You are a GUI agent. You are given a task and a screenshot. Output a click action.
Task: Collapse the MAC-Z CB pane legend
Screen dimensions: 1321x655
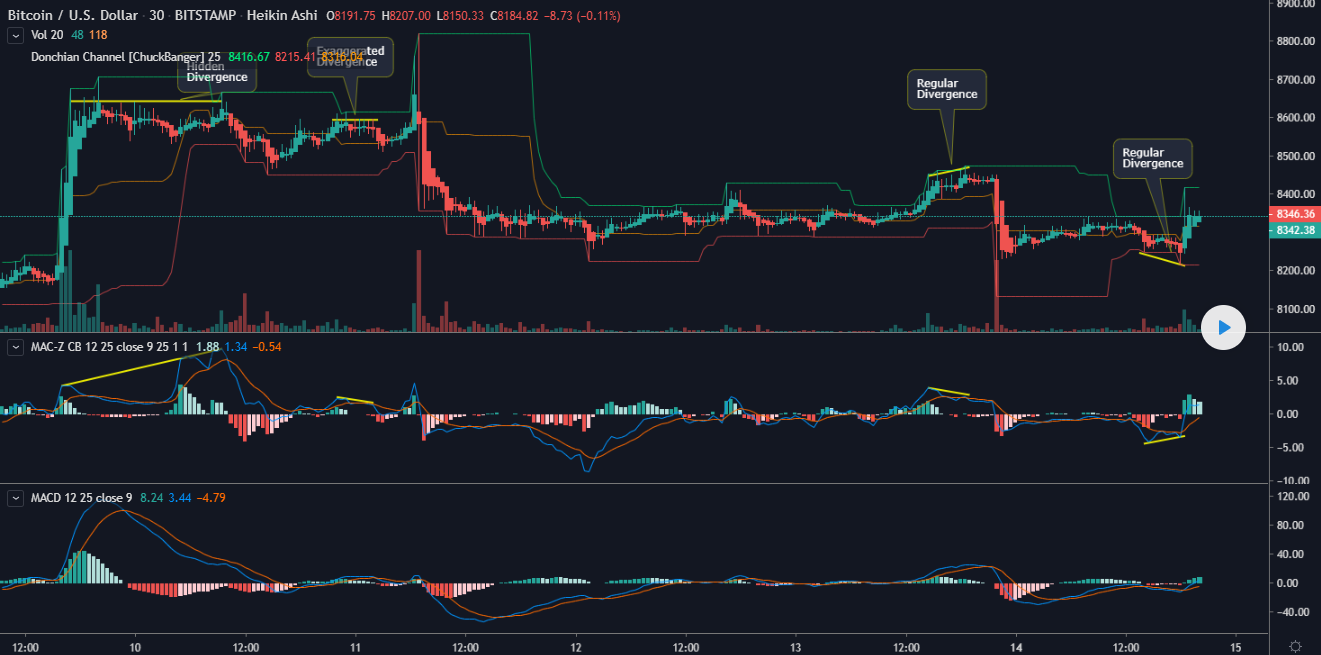[15, 347]
